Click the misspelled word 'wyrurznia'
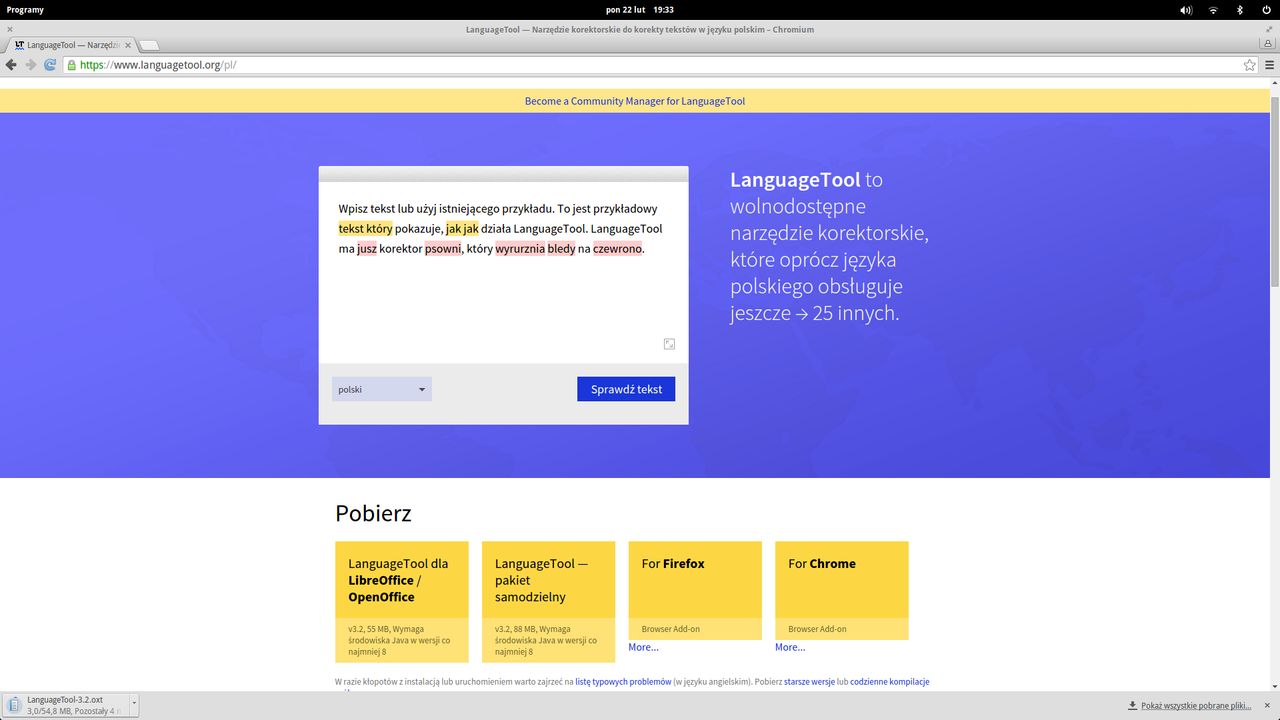Screen dimensions: 1280x720 (x=520, y=249)
